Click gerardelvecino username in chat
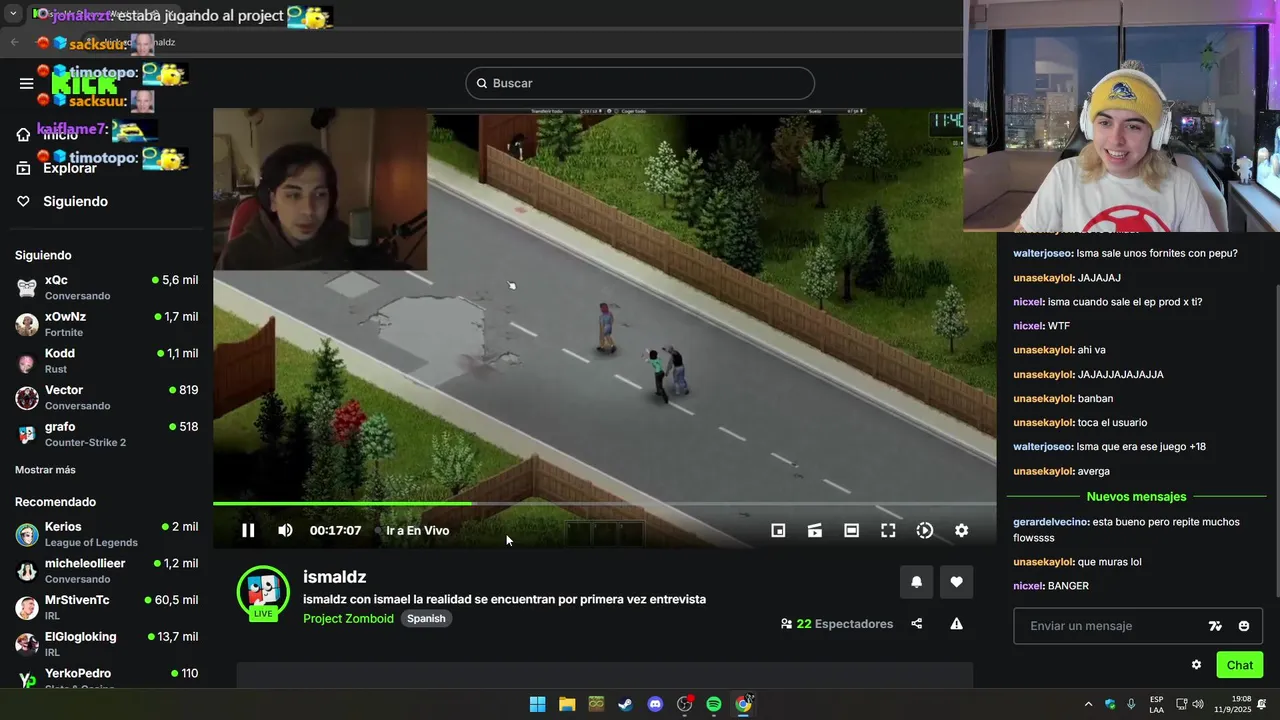The width and height of the screenshot is (1280, 720). 1048,522
